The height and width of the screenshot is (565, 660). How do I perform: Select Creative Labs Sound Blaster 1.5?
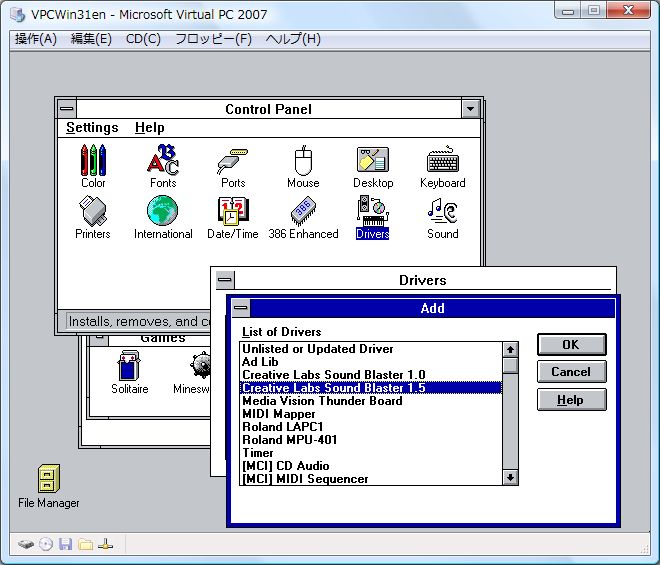371,388
